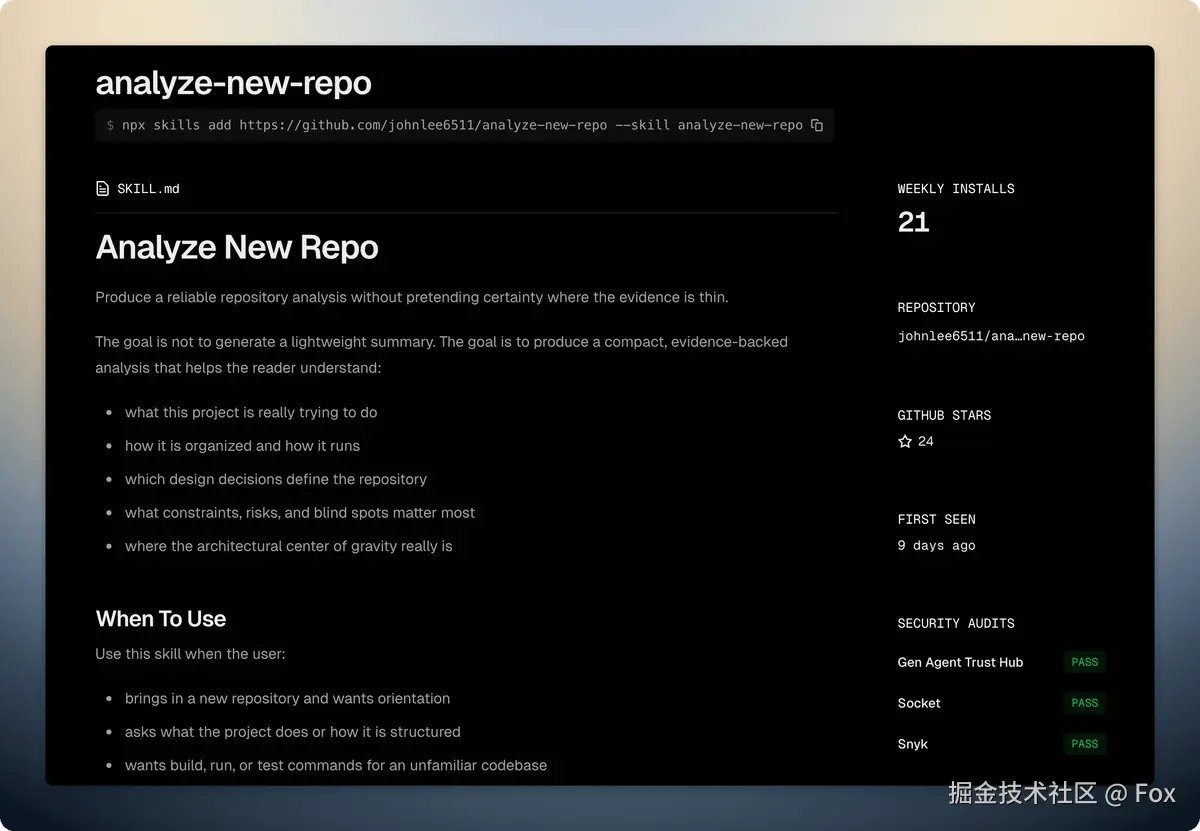This screenshot has height=831, width=1200.
Task: Click the '9 days ago' first seen text
Action: point(936,545)
